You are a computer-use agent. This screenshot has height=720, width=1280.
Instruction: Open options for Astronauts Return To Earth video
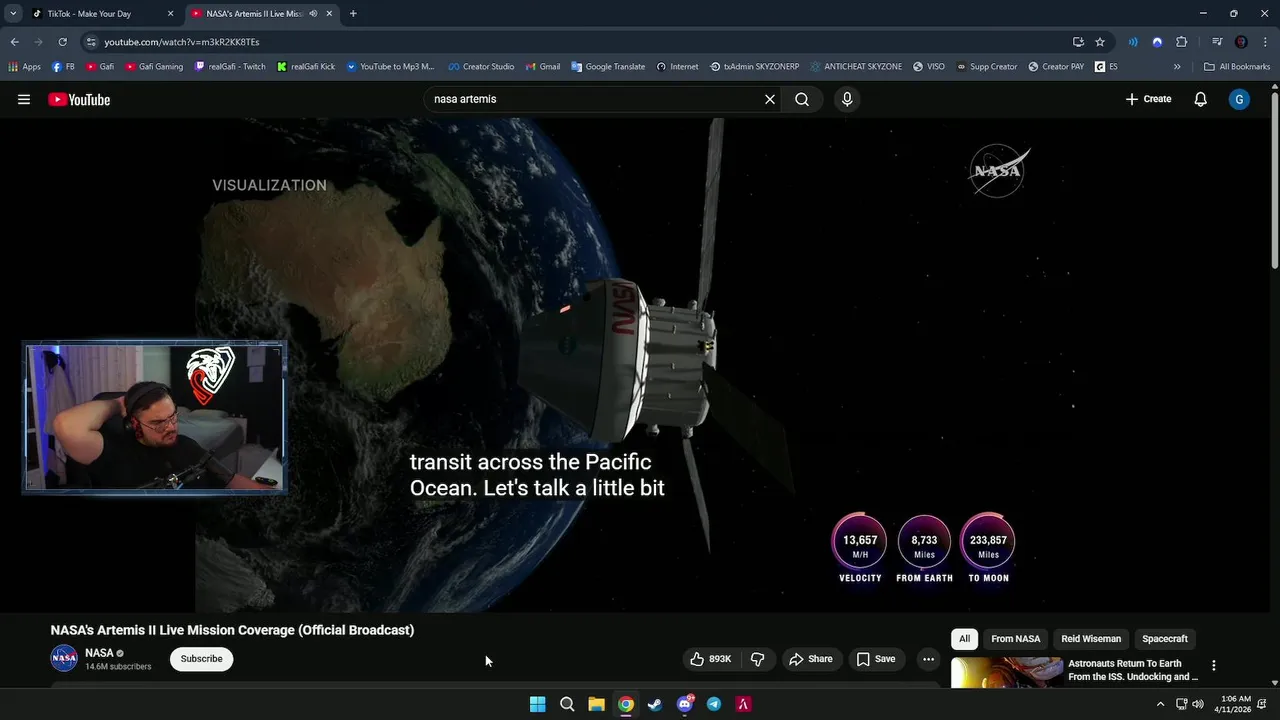[1214, 665]
